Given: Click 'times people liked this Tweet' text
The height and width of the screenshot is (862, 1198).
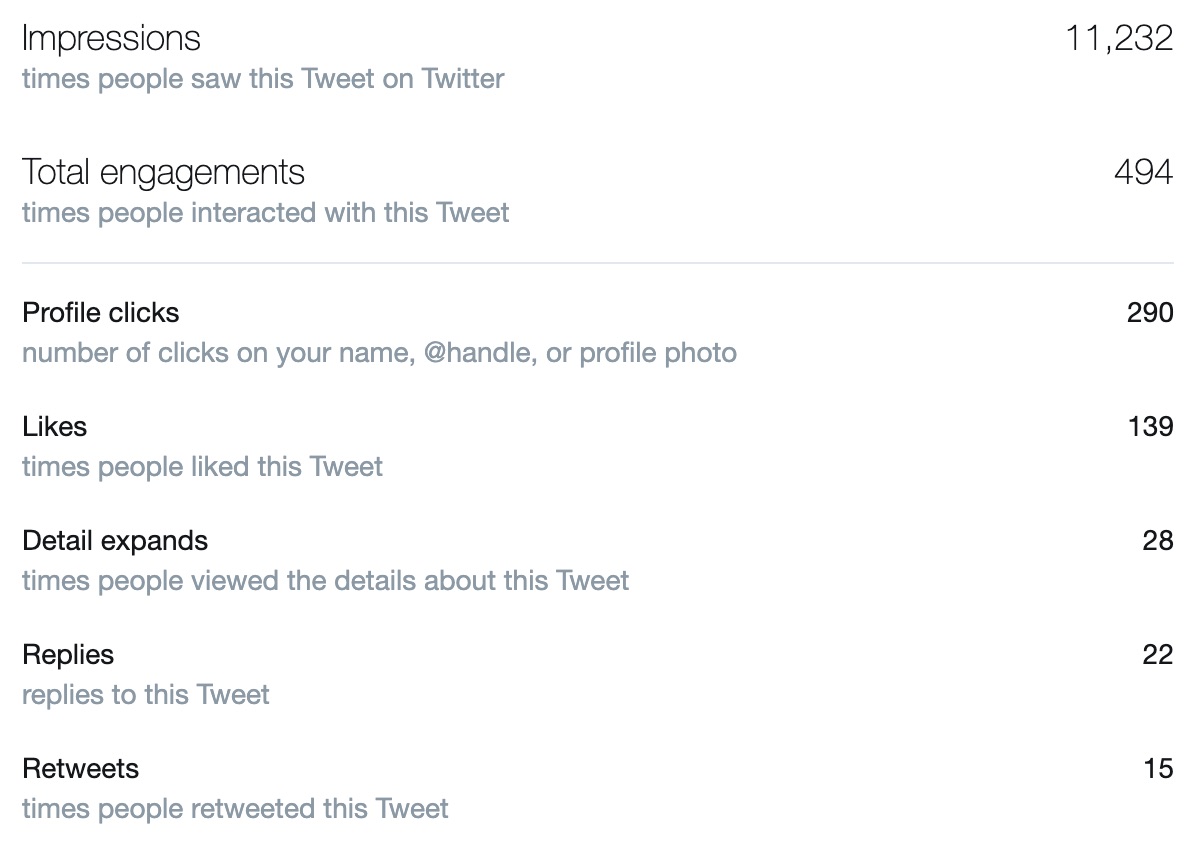Looking at the screenshot, I should pyautogui.click(x=202, y=467).
